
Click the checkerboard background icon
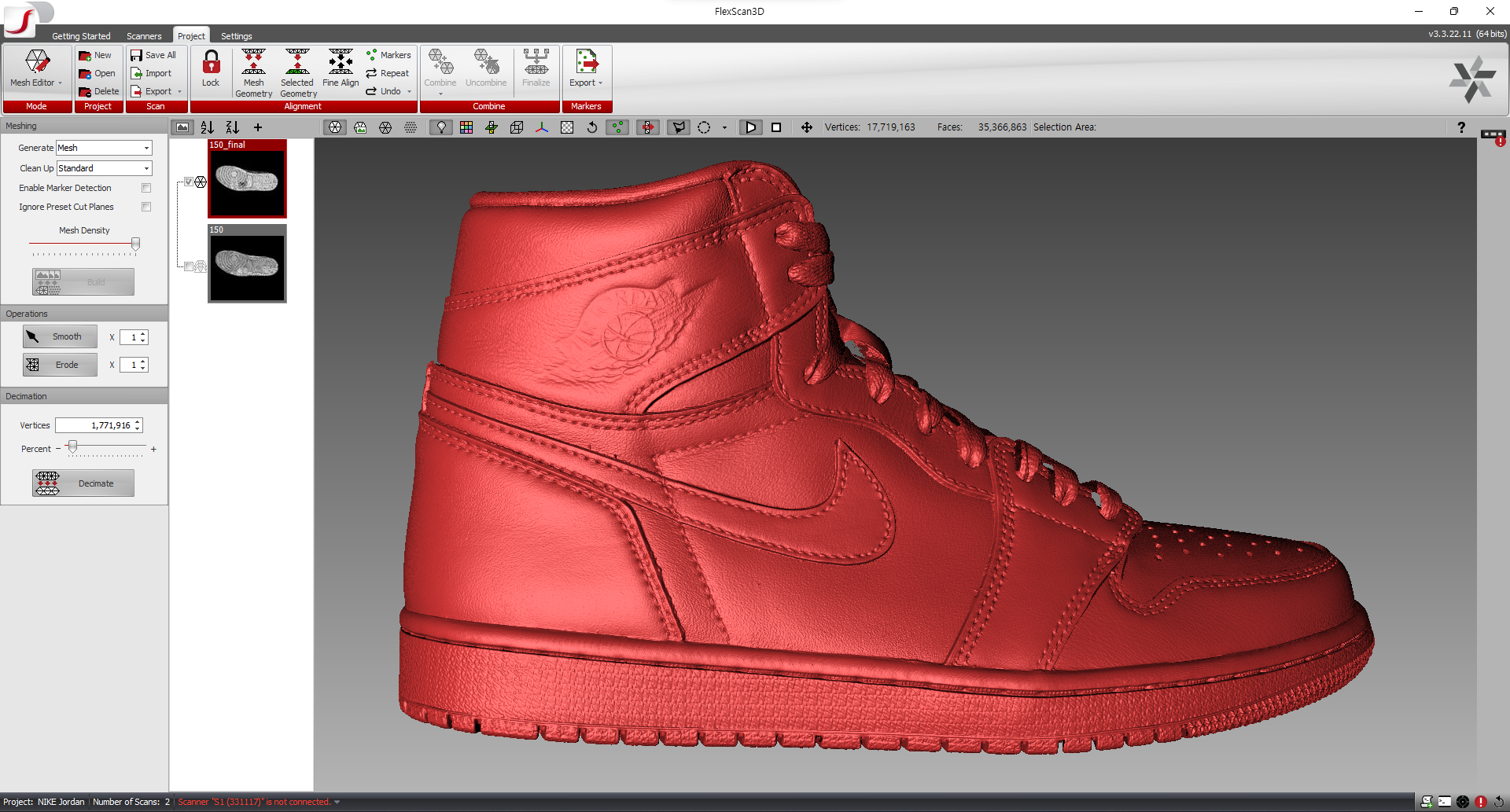[567, 127]
